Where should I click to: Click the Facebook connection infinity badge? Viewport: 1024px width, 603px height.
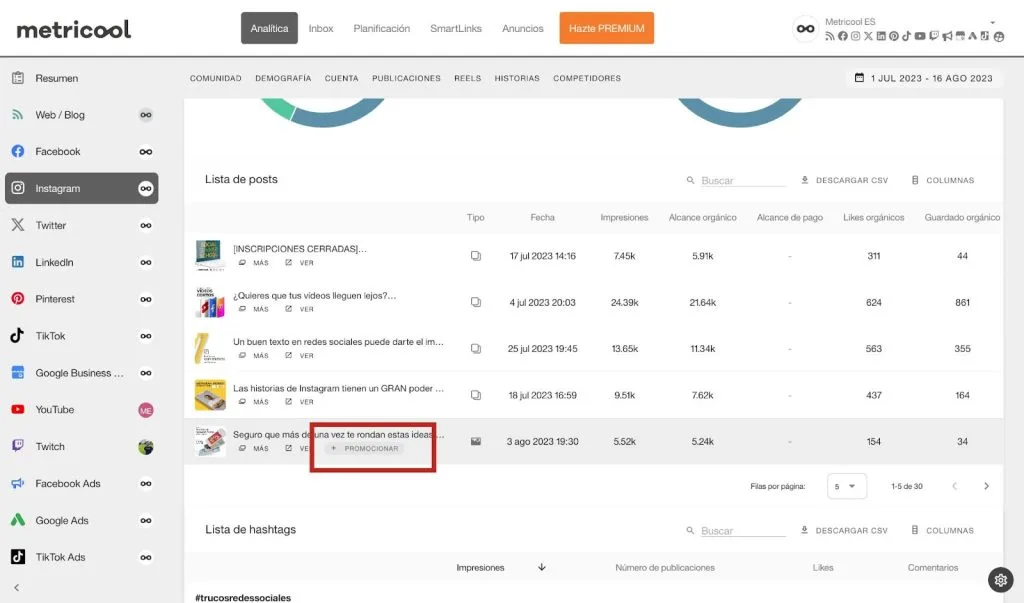click(146, 152)
